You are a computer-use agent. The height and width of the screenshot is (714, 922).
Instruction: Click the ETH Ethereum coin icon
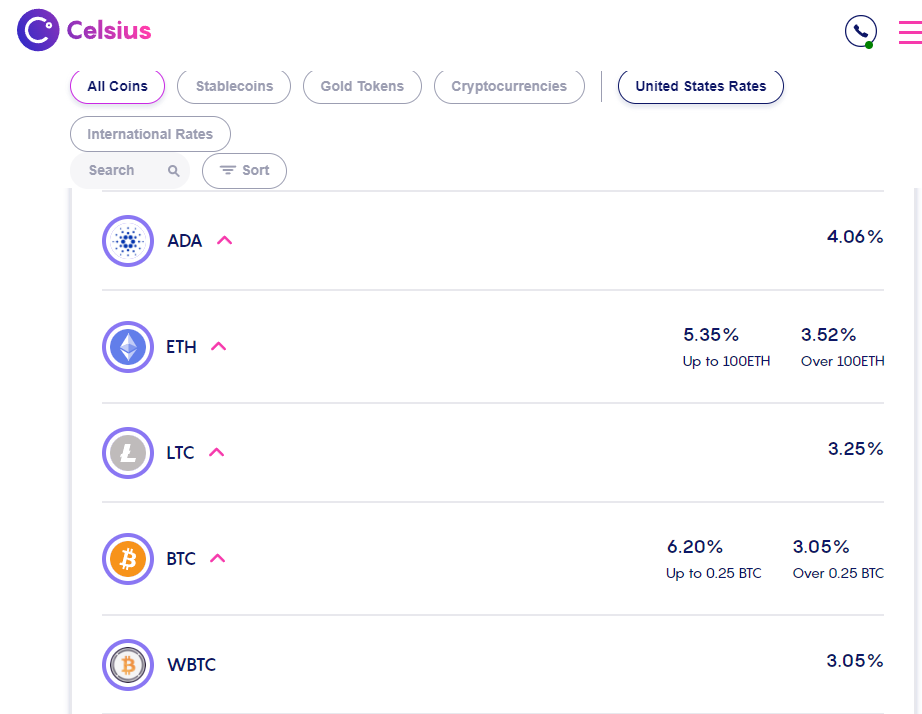tap(128, 347)
